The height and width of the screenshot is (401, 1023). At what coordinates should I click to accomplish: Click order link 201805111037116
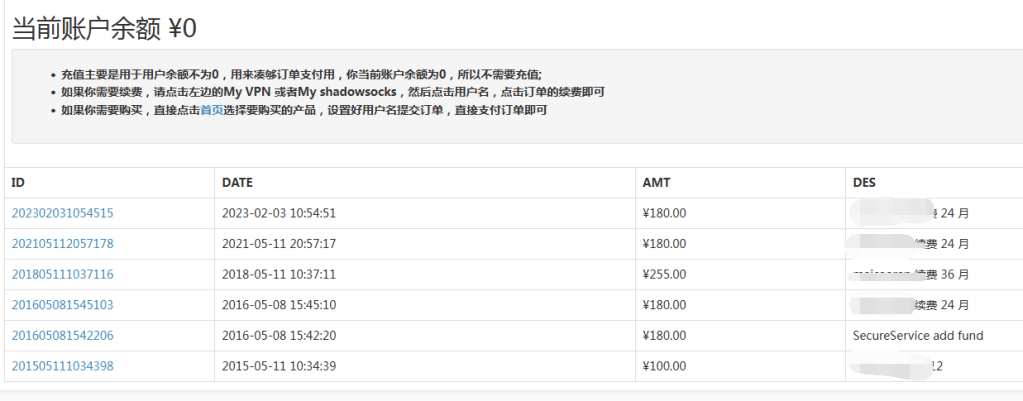(62, 274)
